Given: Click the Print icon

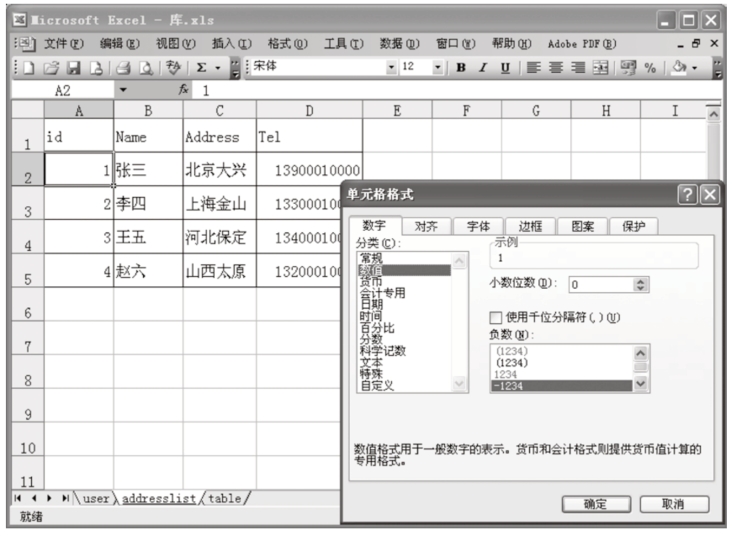Looking at the screenshot, I should pyautogui.click(x=123, y=68).
